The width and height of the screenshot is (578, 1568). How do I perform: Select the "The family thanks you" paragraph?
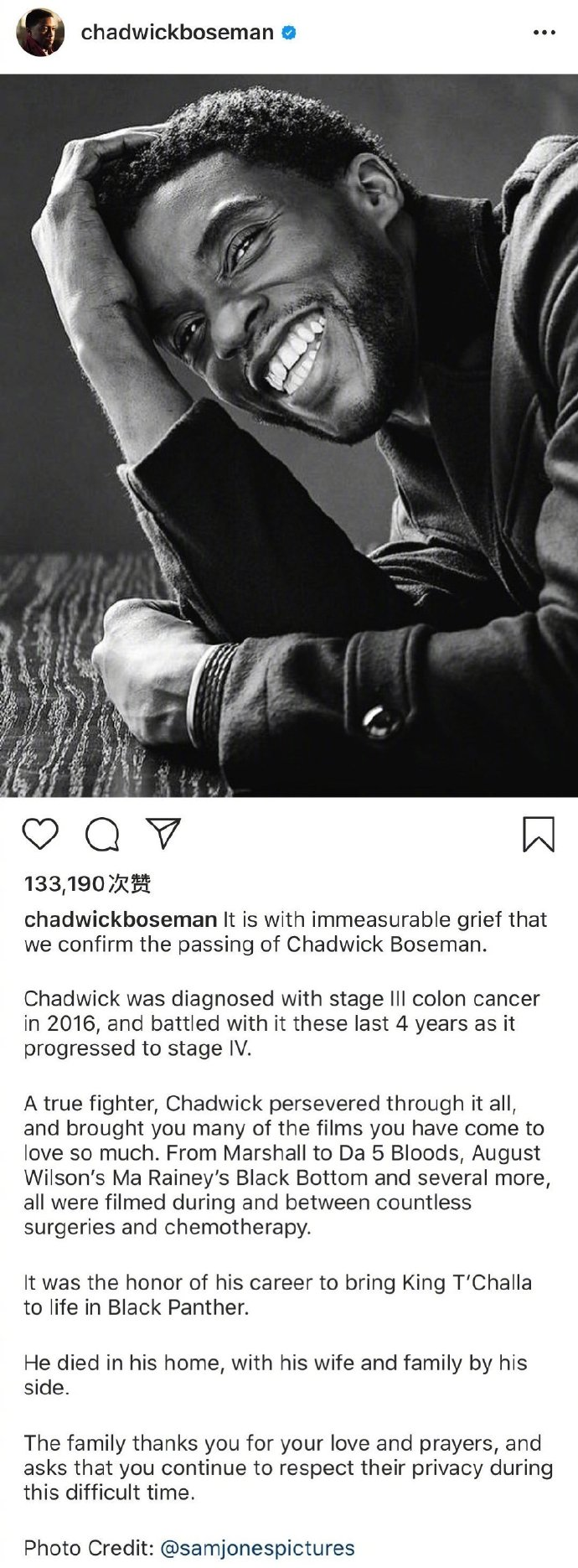289,1467
